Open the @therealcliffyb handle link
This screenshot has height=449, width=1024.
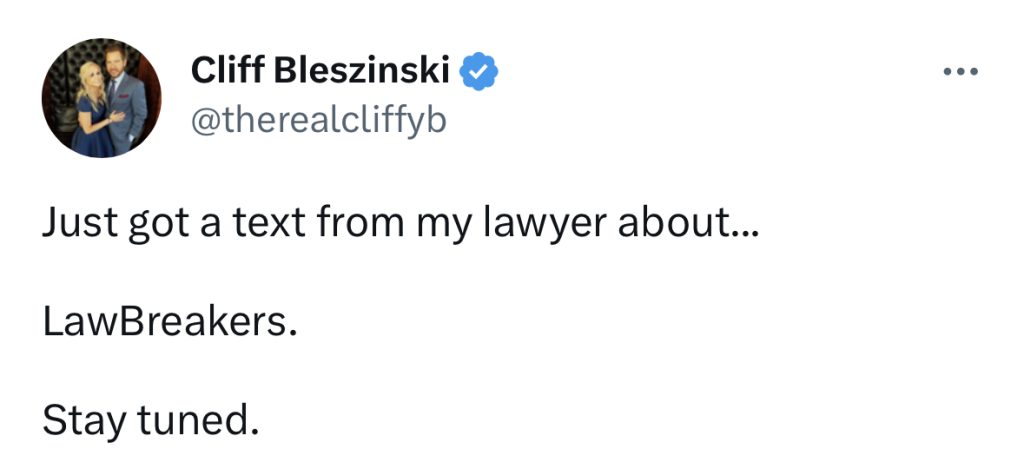point(319,121)
